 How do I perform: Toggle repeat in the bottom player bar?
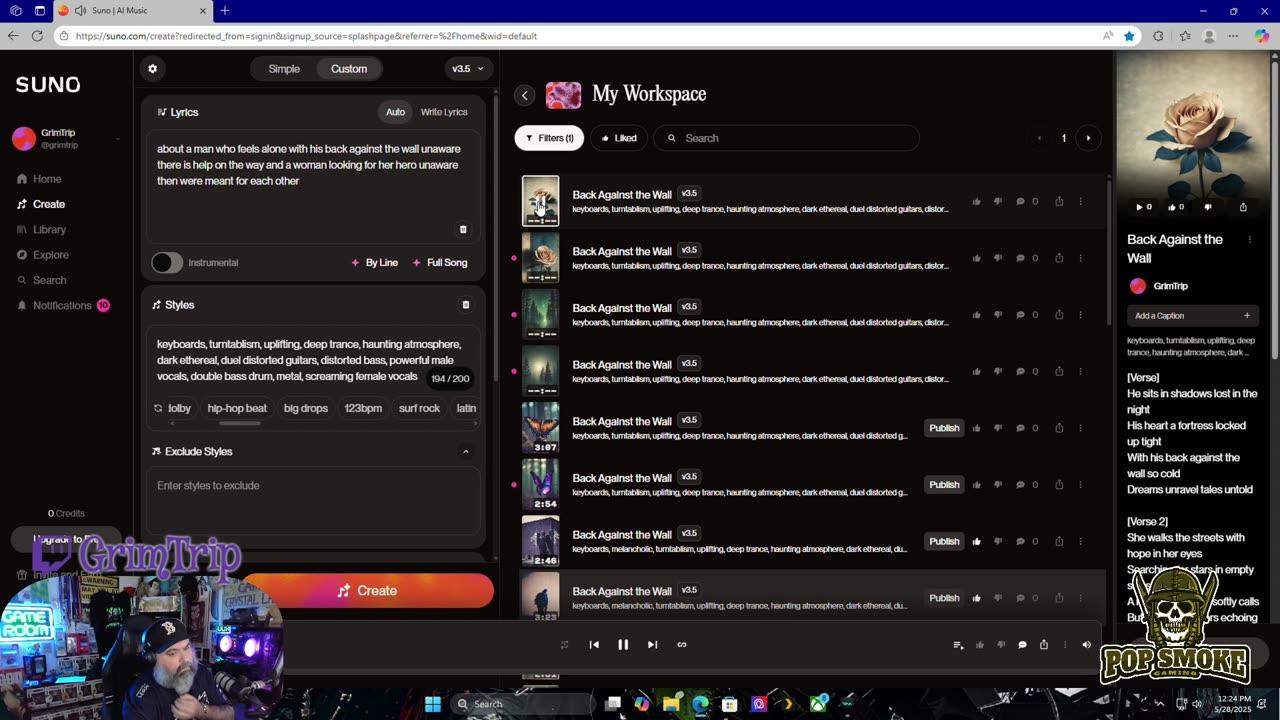(x=564, y=645)
